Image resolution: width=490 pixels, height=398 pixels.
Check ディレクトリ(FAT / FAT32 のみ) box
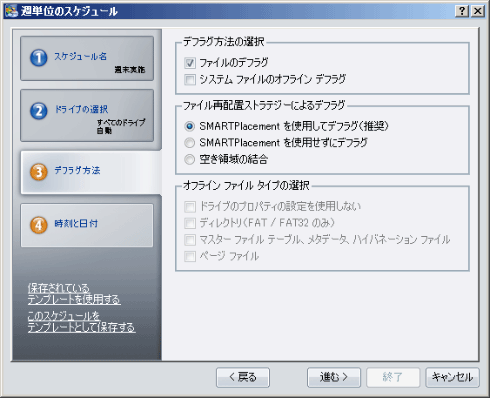pyautogui.click(x=190, y=223)
